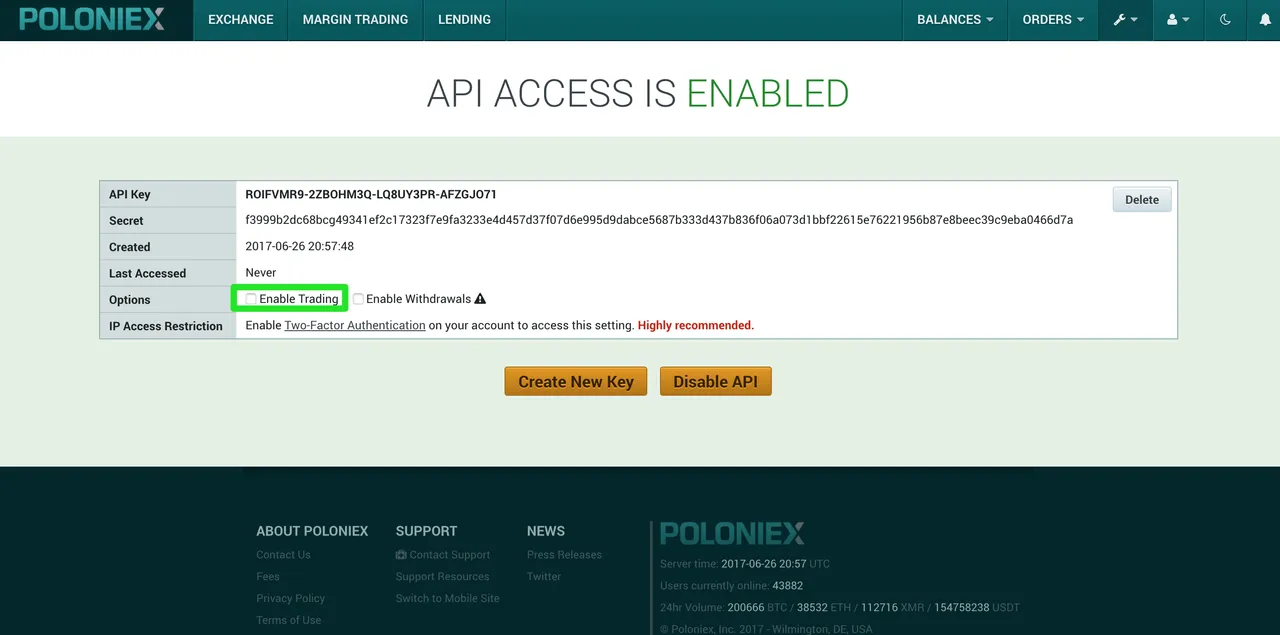Click the users online count 43882
This screenshot has width=1280, height=635.
(x=788, y=586)
